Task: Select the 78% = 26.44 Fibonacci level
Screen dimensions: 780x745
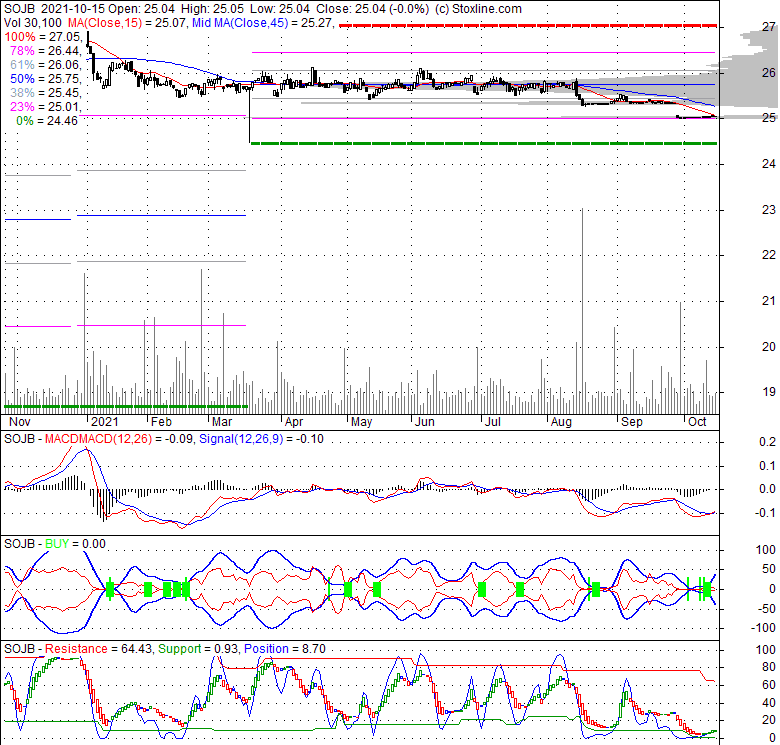Action: point(45,50)
